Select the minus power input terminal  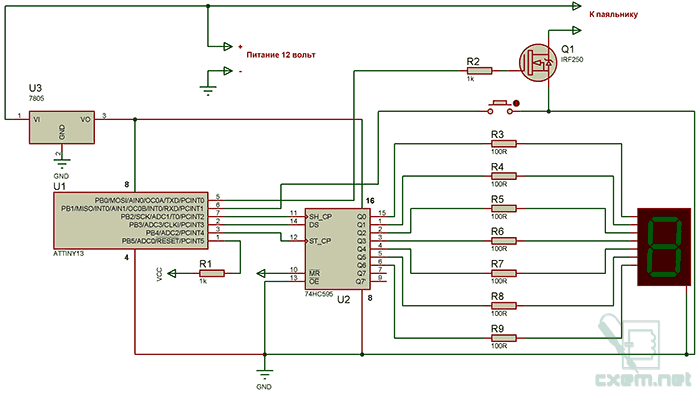click(227, 71)
